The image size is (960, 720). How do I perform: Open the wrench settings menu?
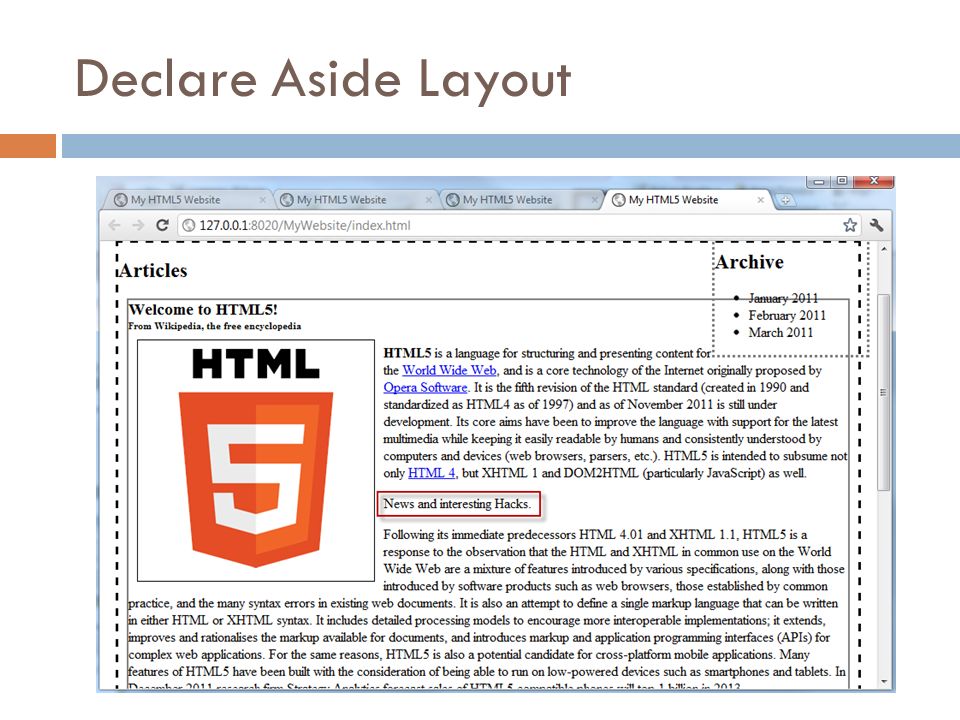coord(877,225)
